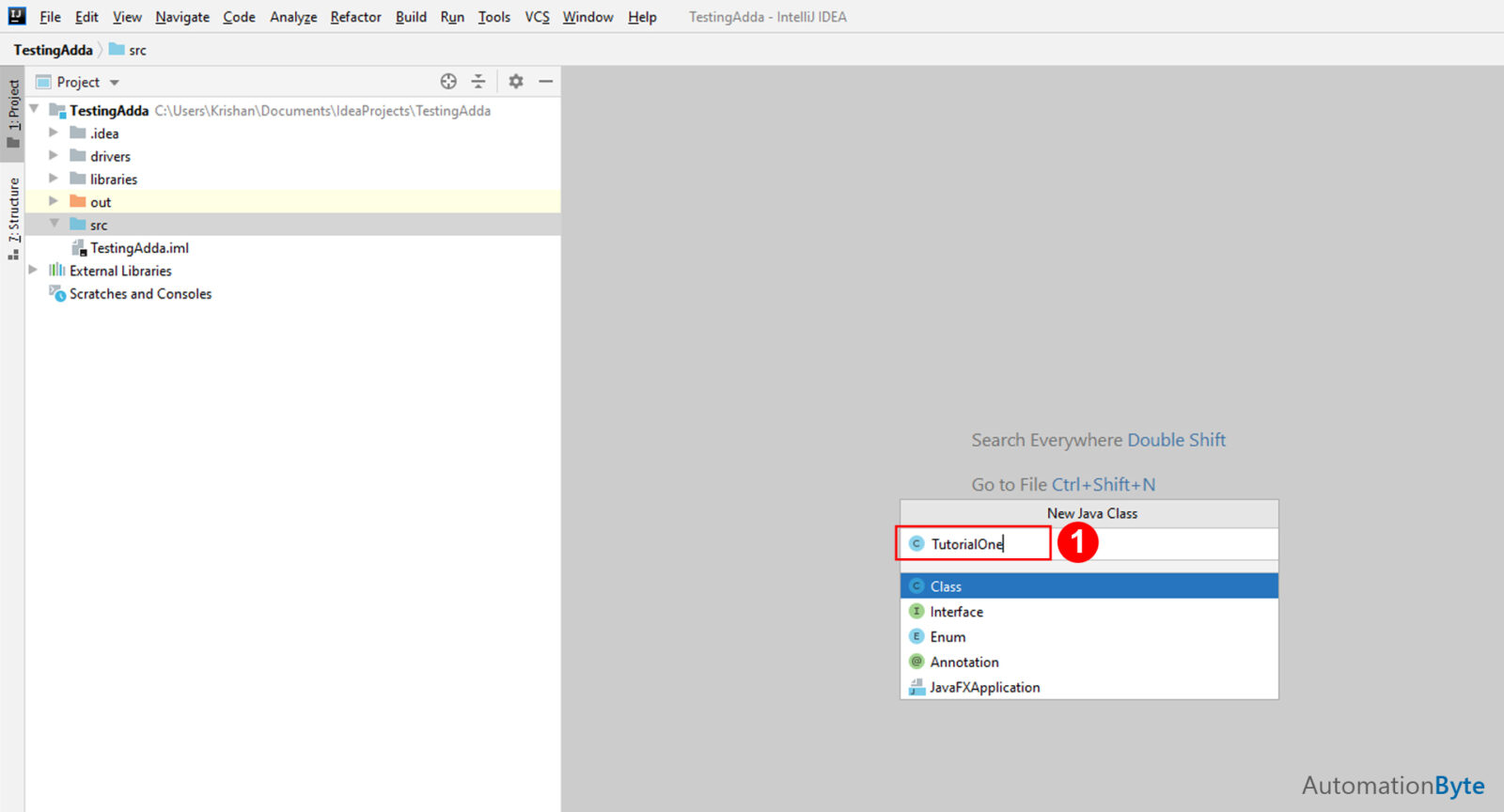
Task: Select Annotation in New Java Class list
Action: (1089, 662)
